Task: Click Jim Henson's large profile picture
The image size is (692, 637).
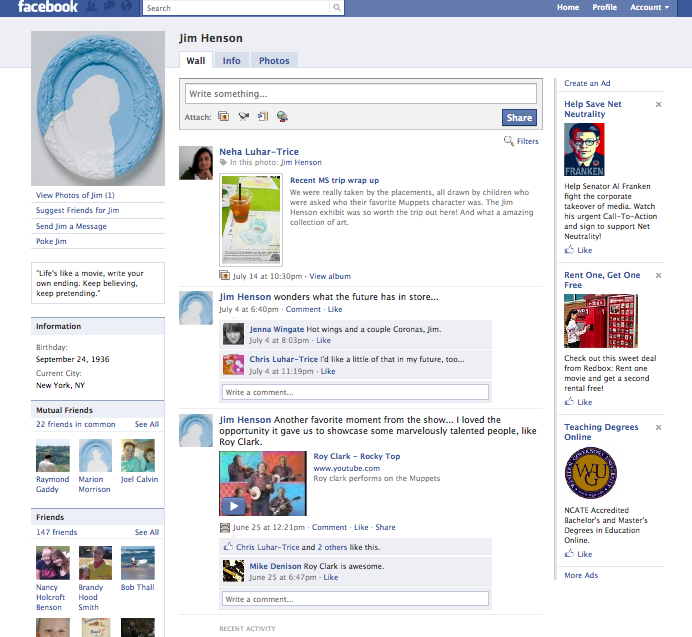Action: 98,108
